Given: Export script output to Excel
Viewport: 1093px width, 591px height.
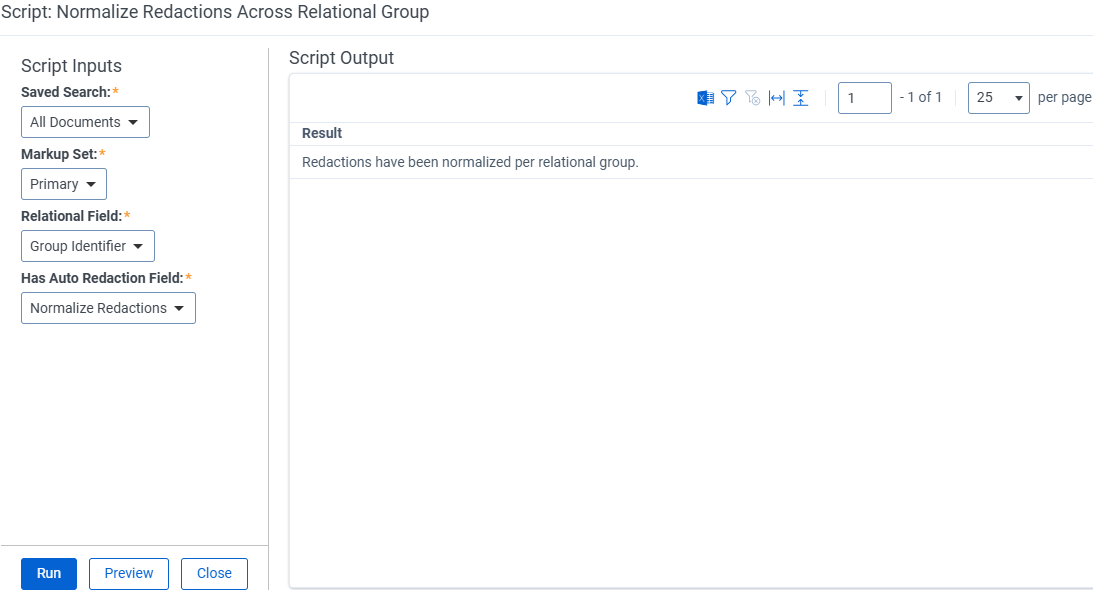Looking at the screenshot, I should pos(705,98).
